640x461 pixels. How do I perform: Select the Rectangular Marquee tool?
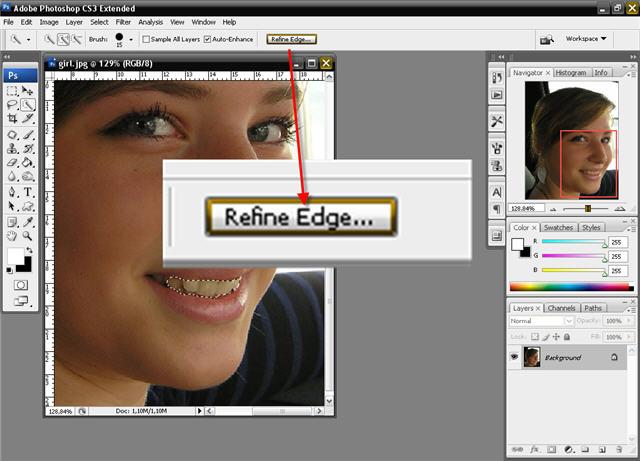(12, 90)
